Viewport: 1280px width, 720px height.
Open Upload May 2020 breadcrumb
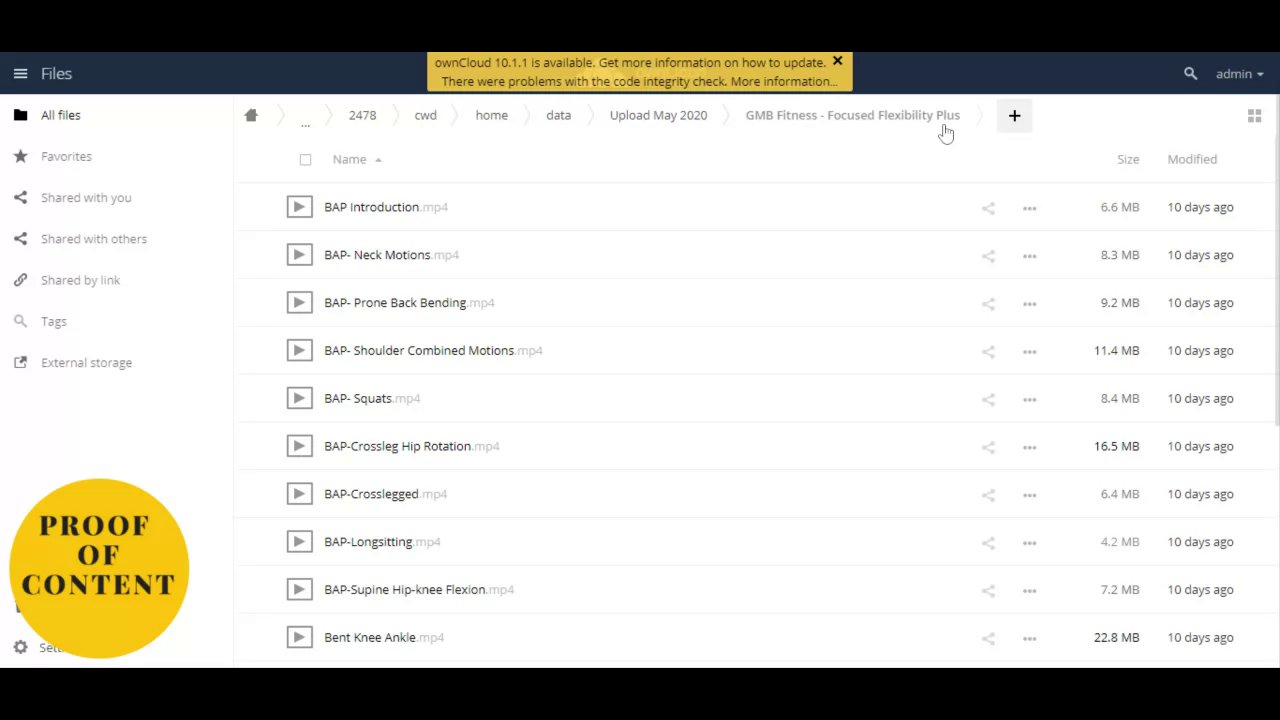tap(658, 115)
